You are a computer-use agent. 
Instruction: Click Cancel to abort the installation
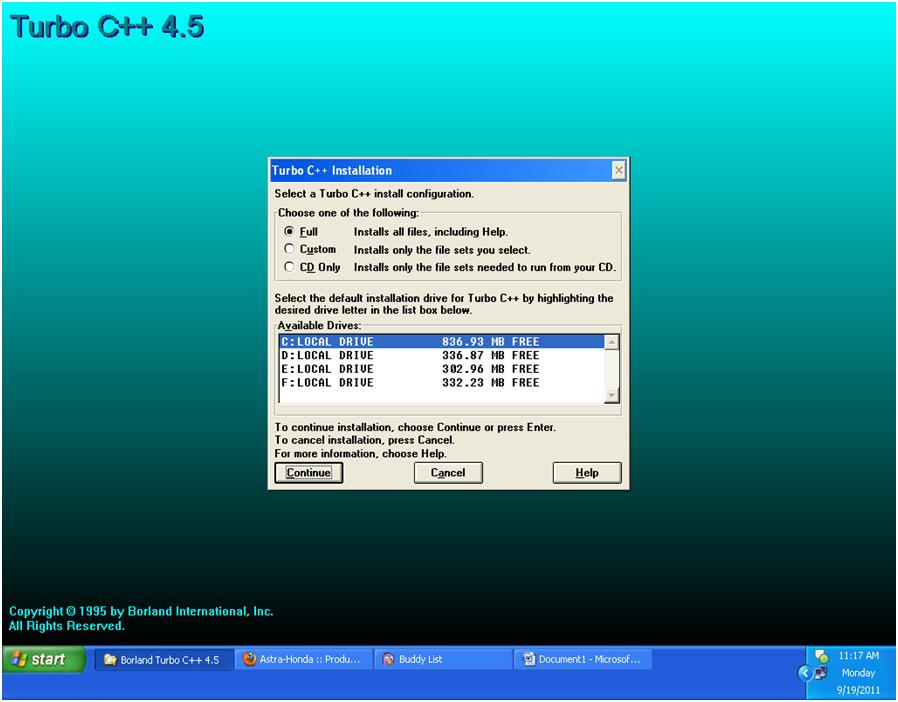click(447, 472)
